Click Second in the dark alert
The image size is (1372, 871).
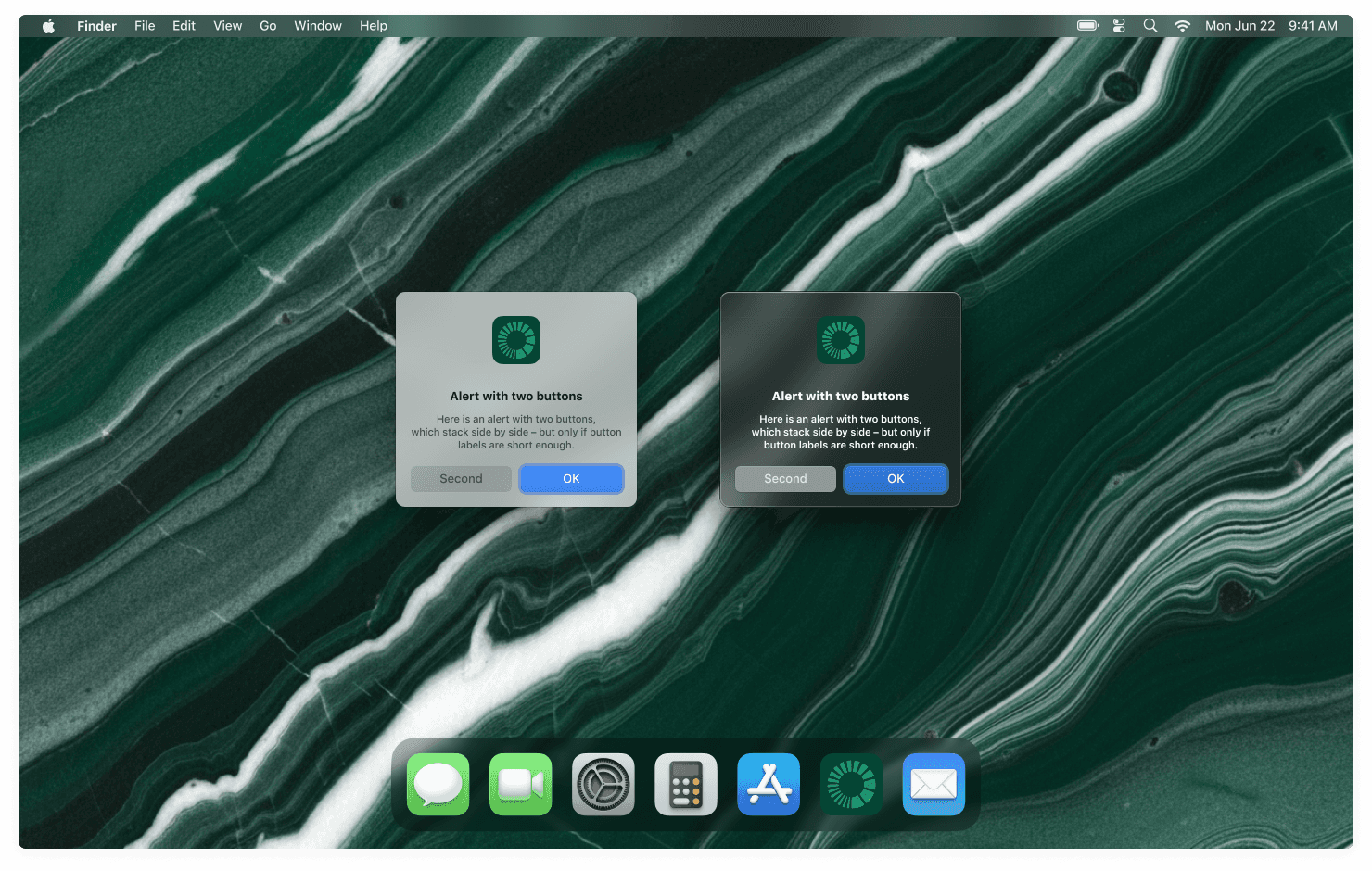785,479
